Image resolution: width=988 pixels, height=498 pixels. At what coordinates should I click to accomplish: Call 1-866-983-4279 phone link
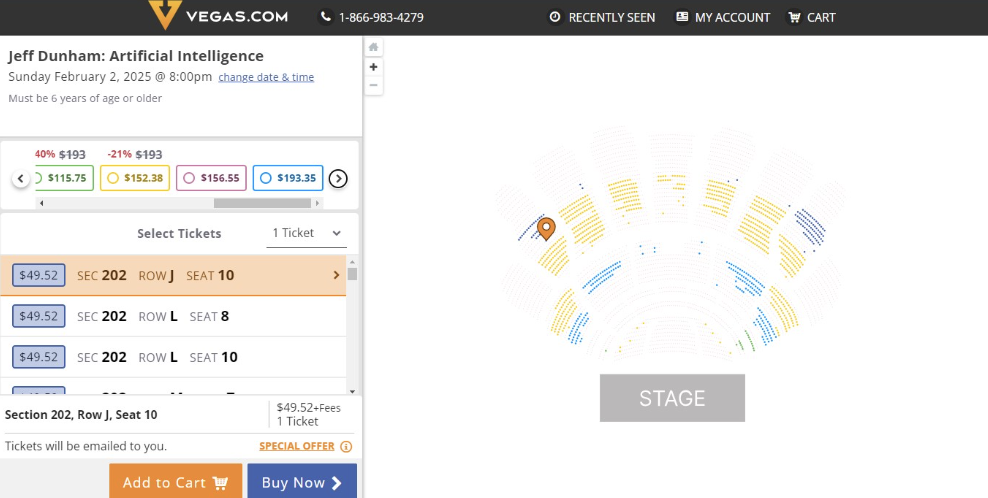click(381, 18)
